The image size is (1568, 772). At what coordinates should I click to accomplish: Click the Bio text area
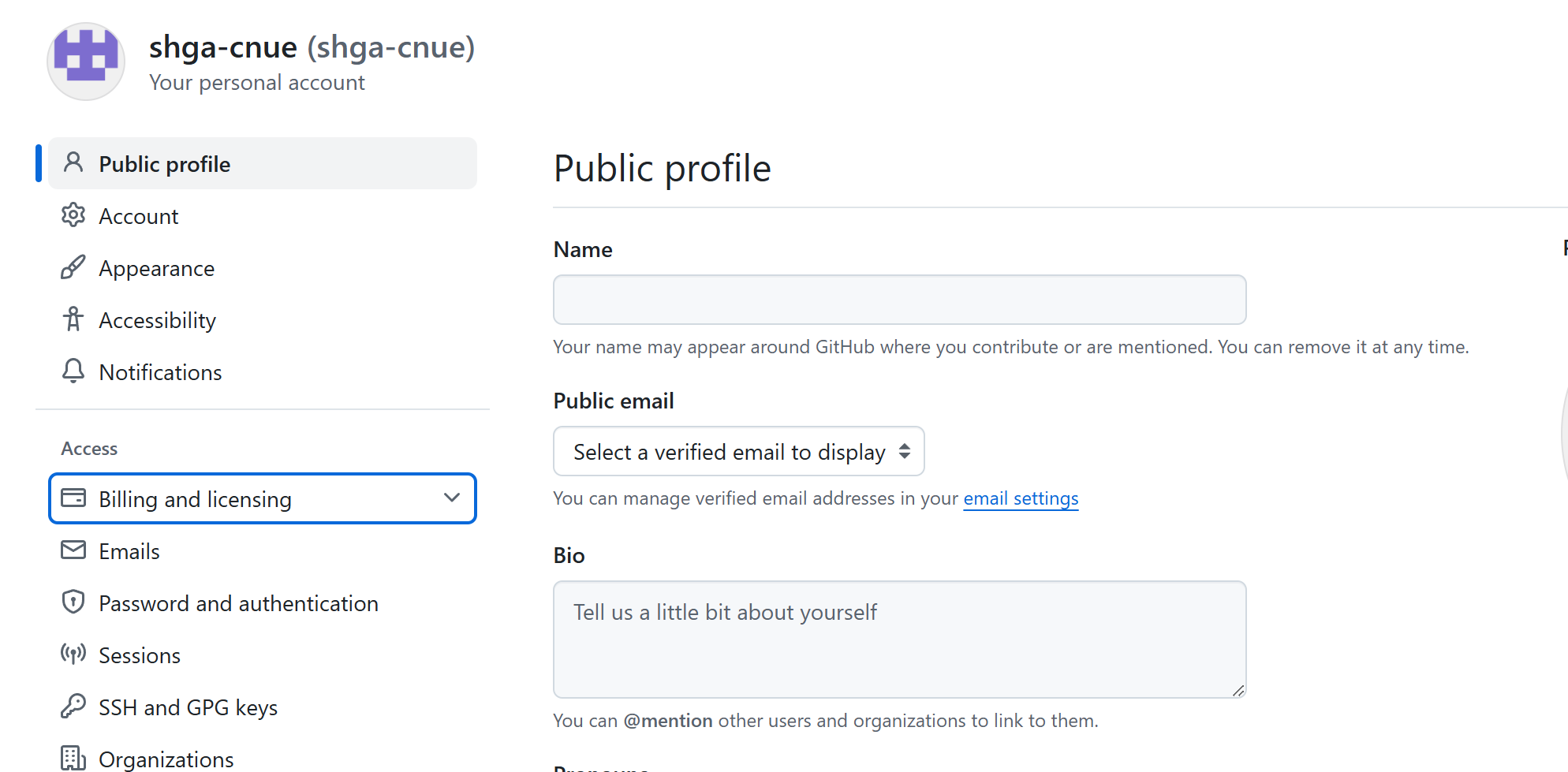(x=900, y=640)
